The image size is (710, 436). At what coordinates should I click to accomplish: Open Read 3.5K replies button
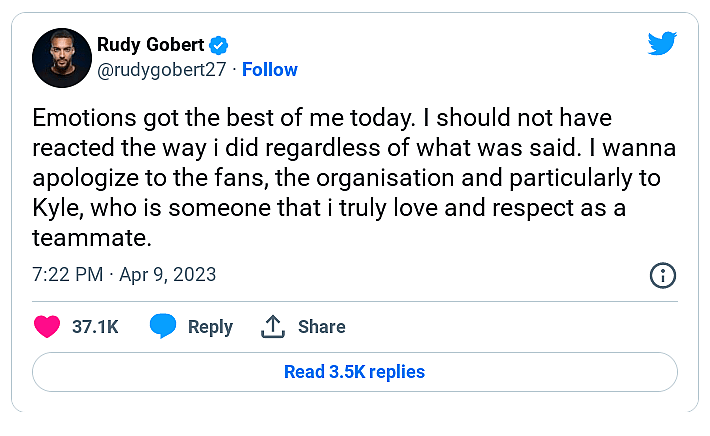(355, 372)
